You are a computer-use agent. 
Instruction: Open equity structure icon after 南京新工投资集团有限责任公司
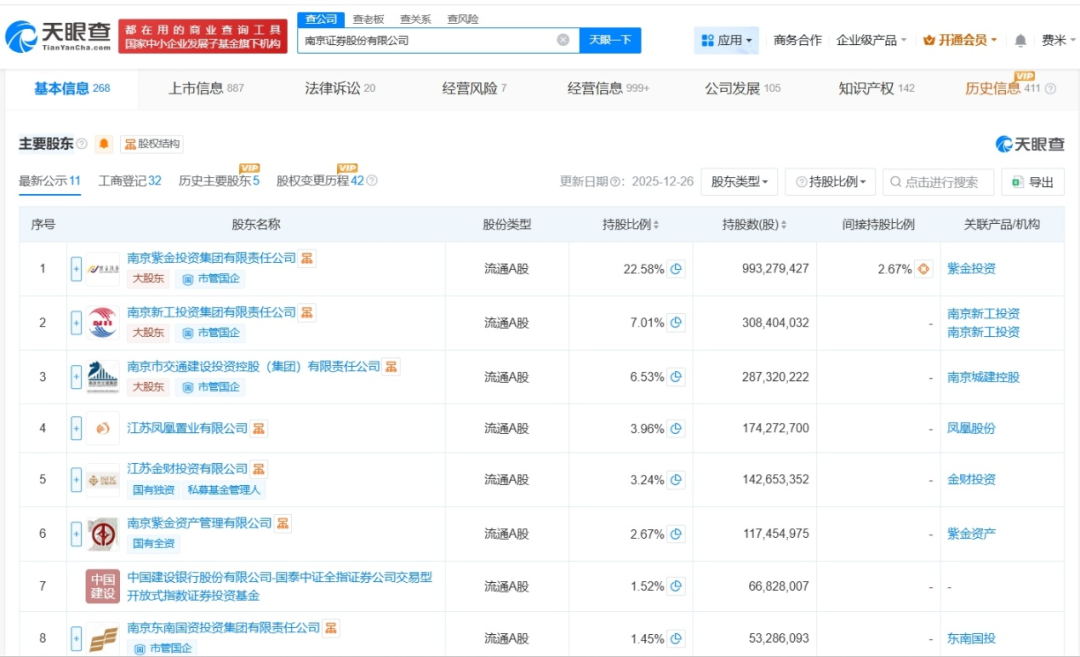coord(307,312)
